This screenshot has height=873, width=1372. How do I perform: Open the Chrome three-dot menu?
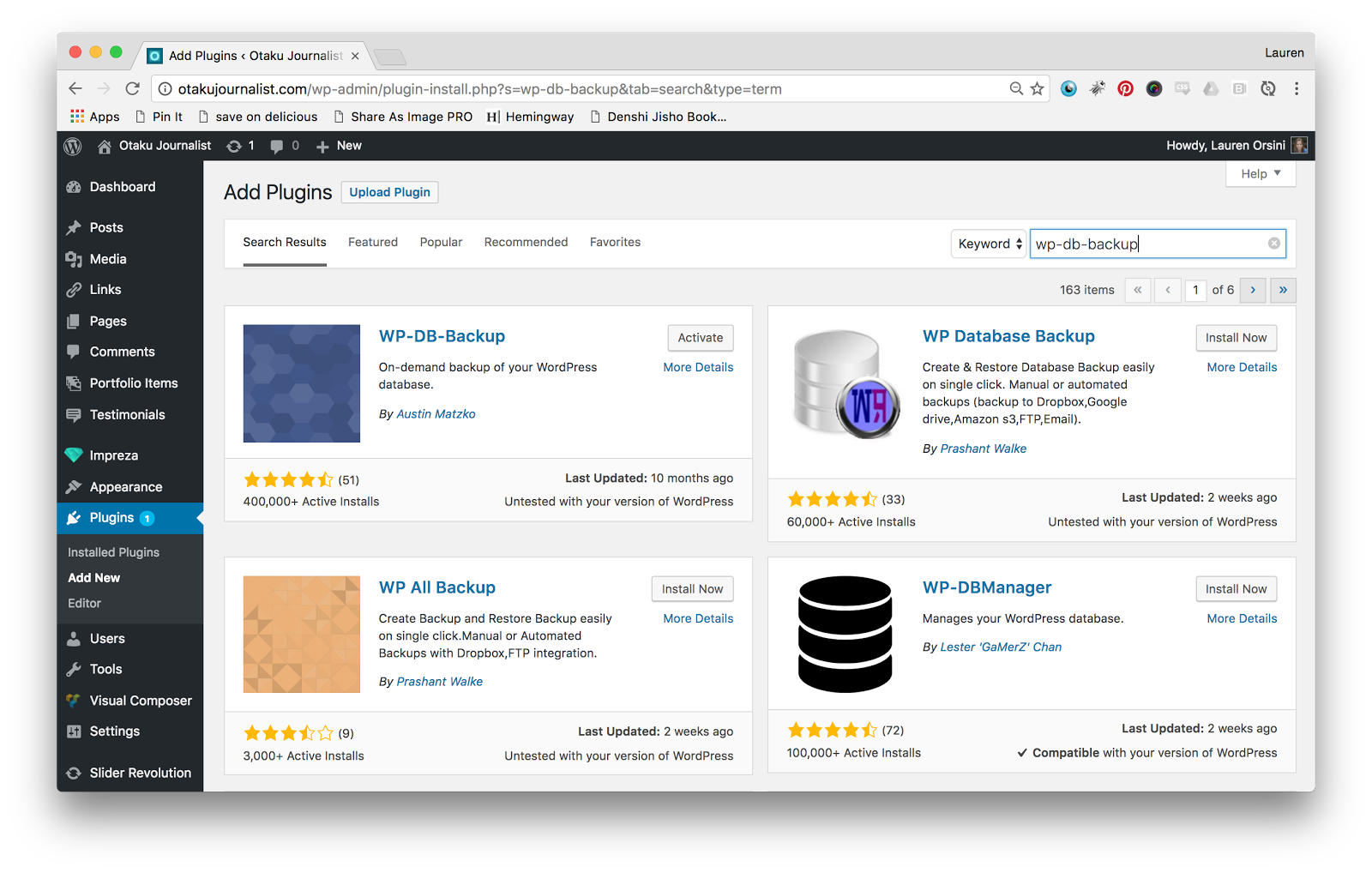[1297, 88]
